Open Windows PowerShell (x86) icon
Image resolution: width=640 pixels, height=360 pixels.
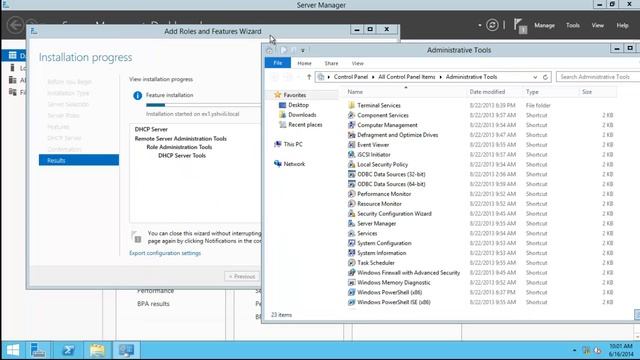[x=351, y=292]
